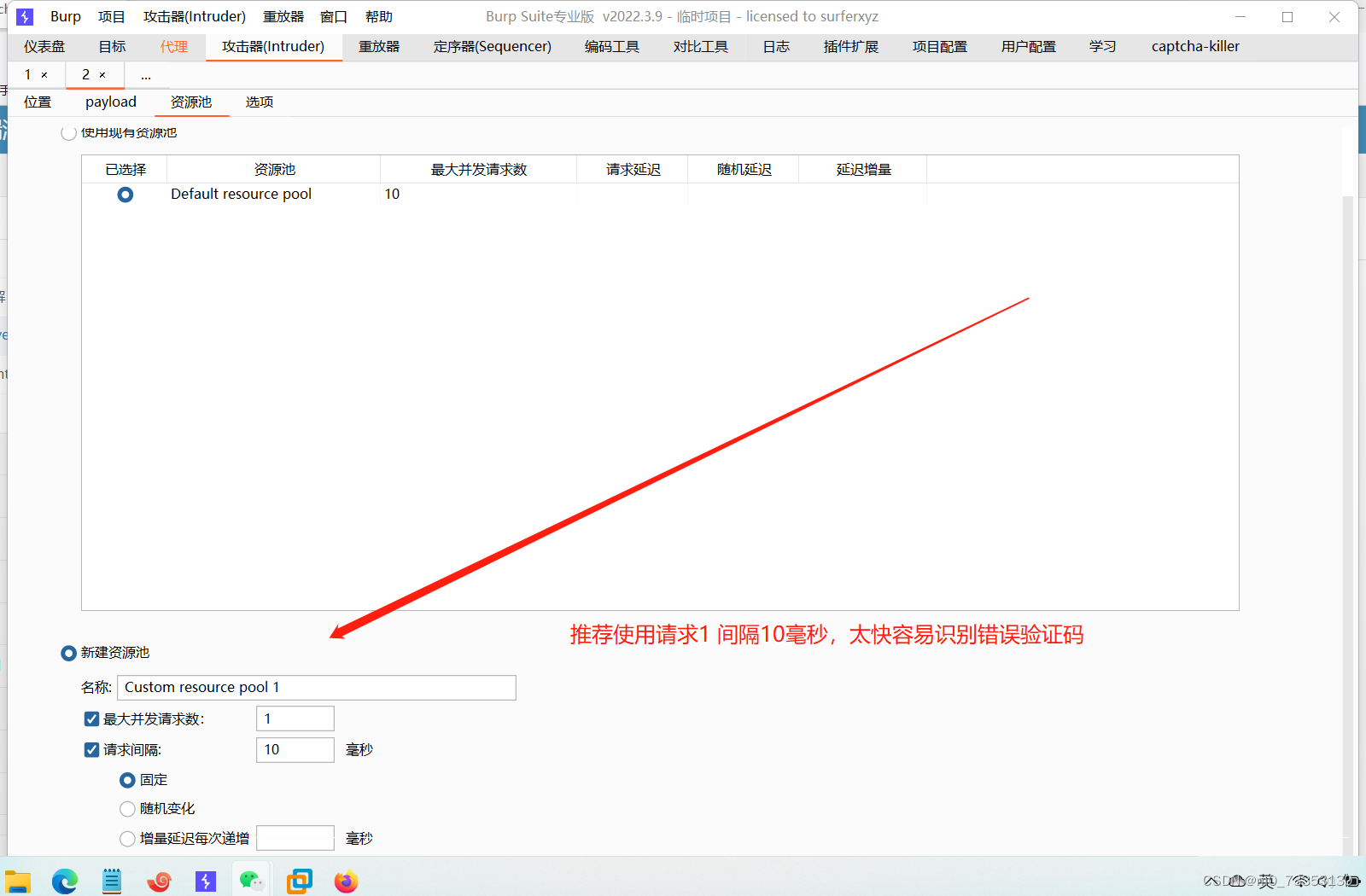Open the 定序器(Sequencer) tab
Viewport: 1366px width, 896px height.
tap(493, 47)
